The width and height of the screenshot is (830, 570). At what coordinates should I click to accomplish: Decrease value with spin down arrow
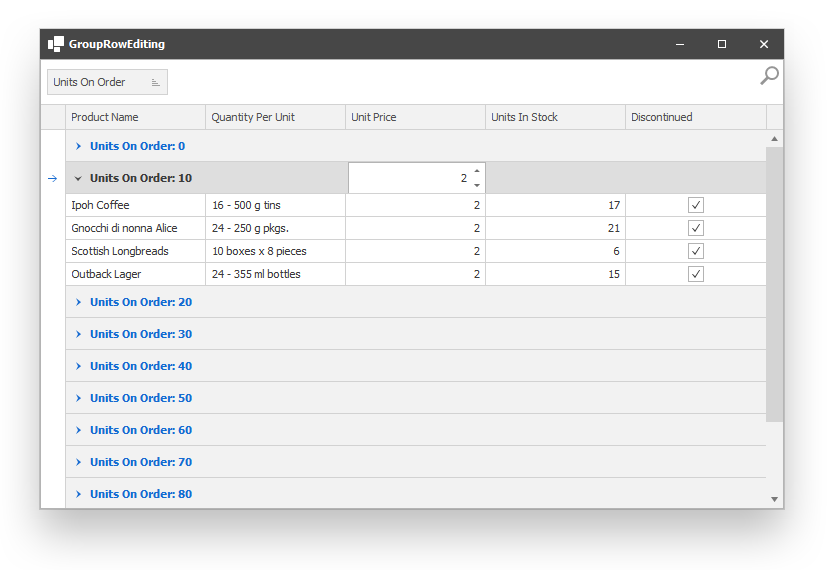pos(477,185)
